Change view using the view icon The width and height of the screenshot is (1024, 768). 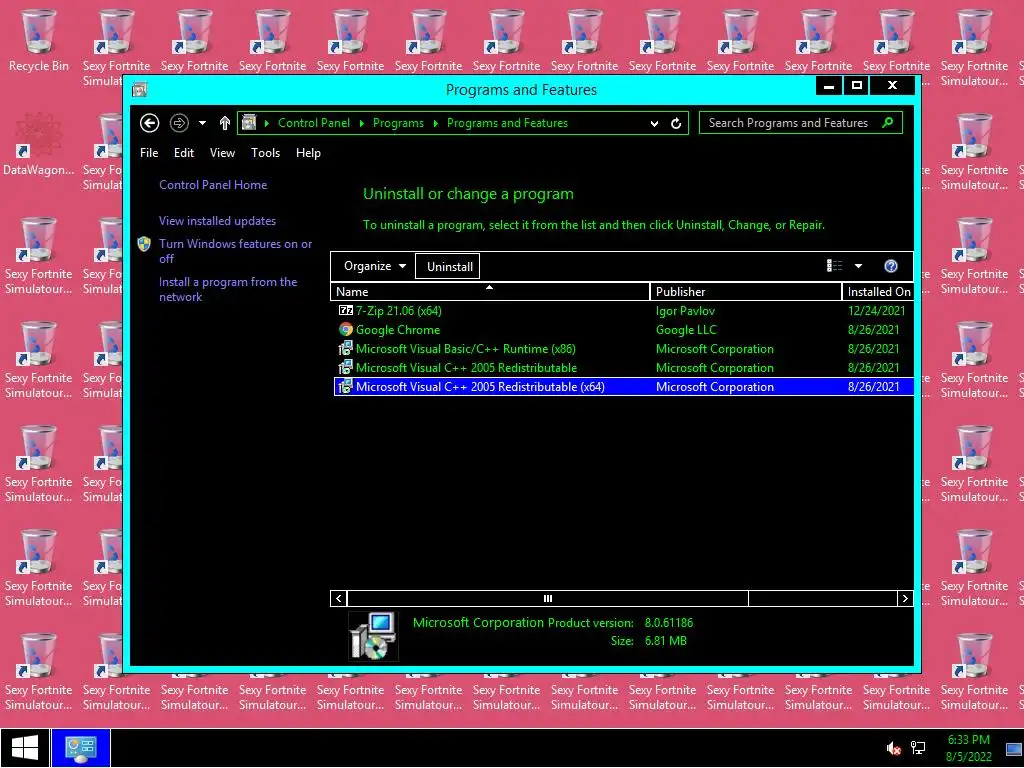tap(835, 266)
